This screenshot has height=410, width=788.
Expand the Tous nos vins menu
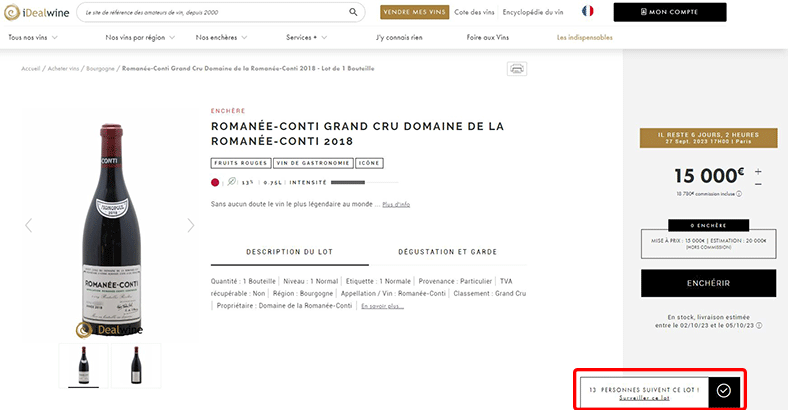click(x=33, y=37)
